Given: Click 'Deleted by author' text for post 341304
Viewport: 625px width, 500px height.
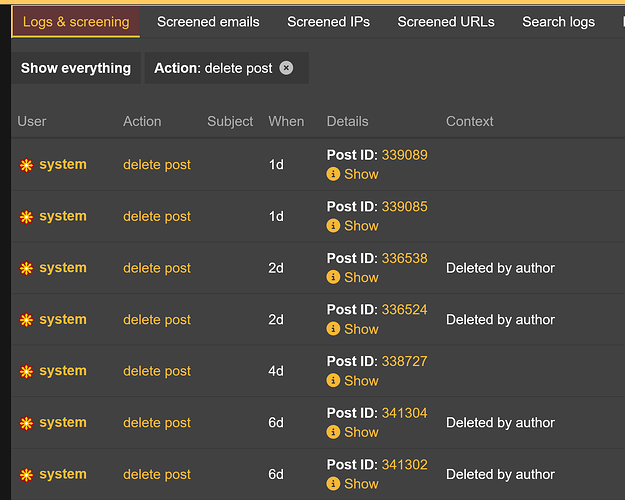Looking at the screenshot, I should pos(500,423).
